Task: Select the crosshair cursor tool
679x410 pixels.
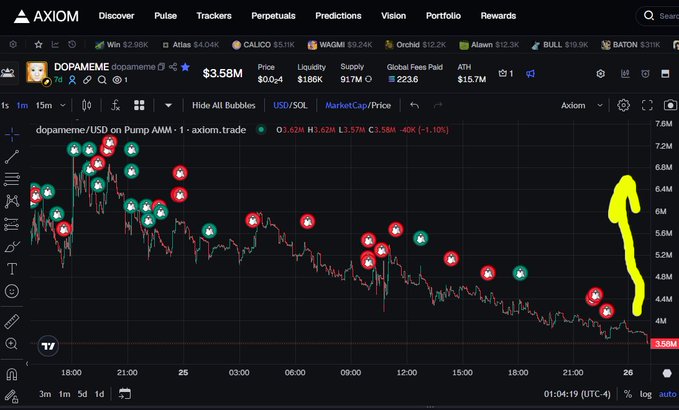Action: tap(12, 135)
